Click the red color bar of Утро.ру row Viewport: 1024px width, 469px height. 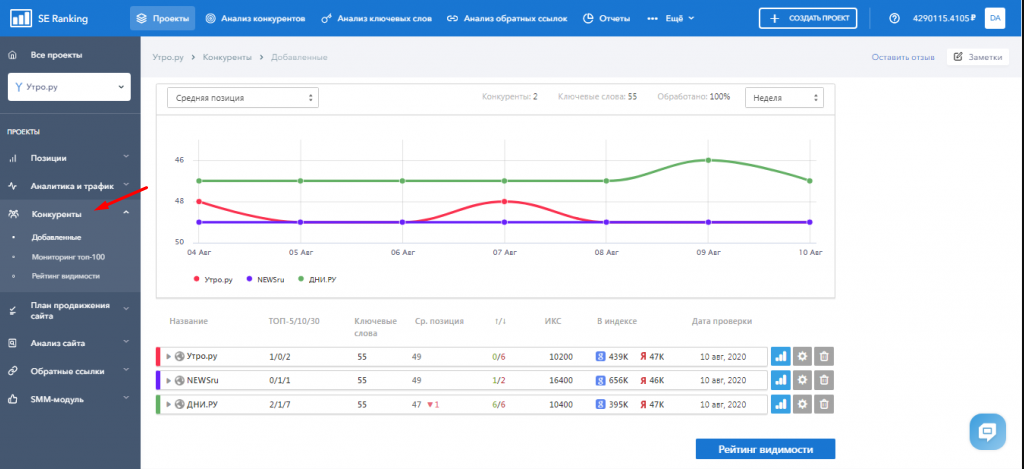158,356
